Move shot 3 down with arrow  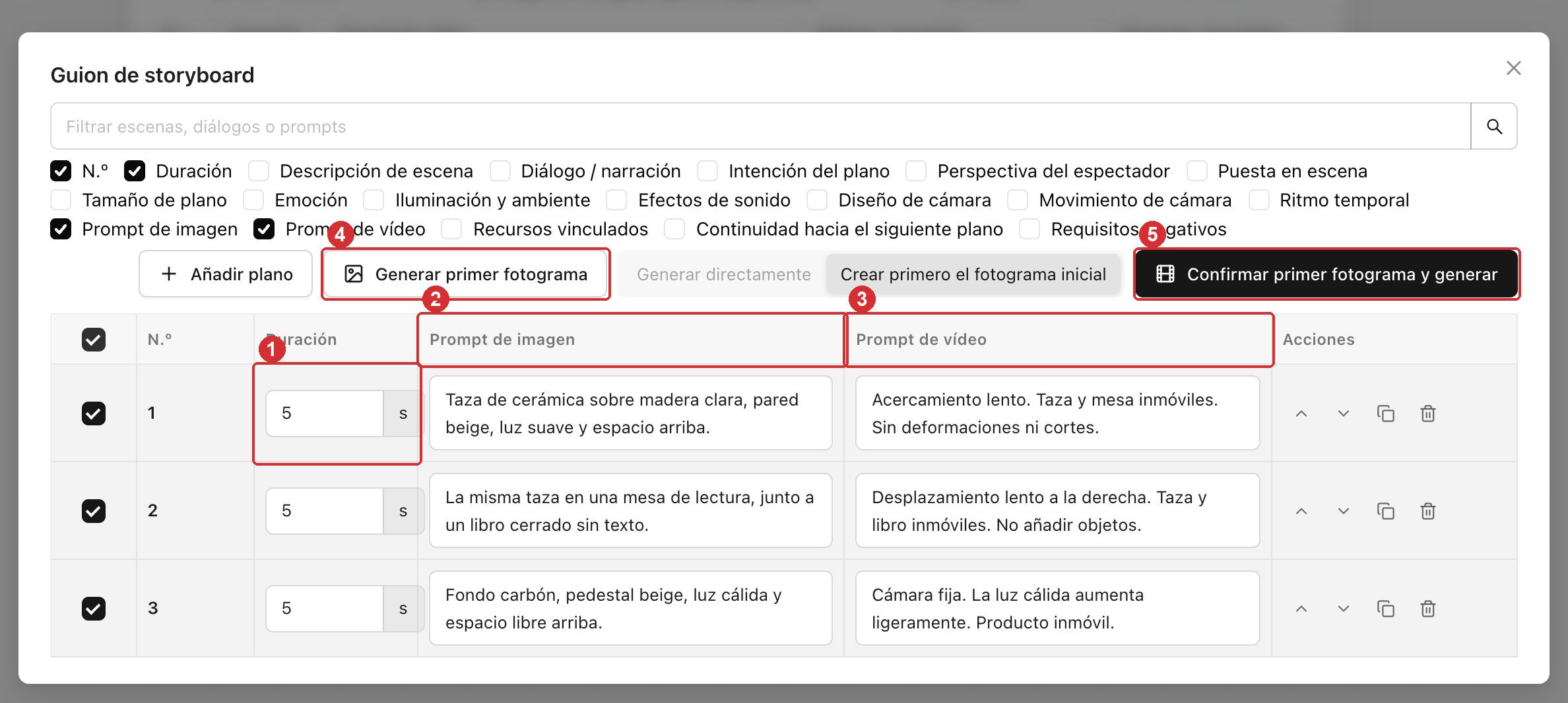(1343, 609)
